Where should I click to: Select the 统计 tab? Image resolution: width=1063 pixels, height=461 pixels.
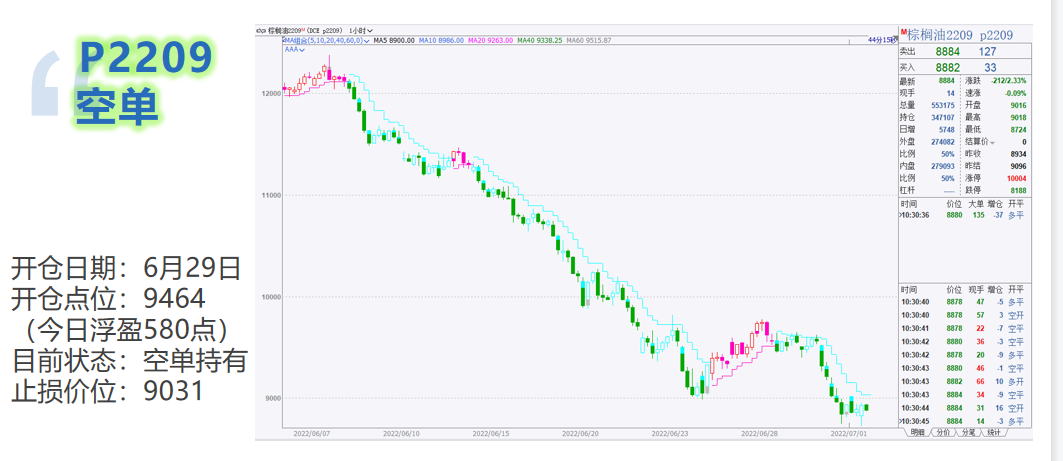pyautogui.click(x=994, y=434)
